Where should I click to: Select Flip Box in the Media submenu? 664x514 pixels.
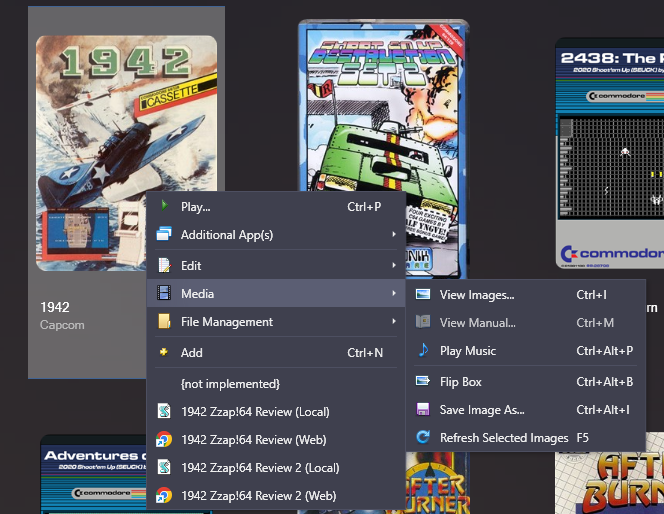point(526,381)
